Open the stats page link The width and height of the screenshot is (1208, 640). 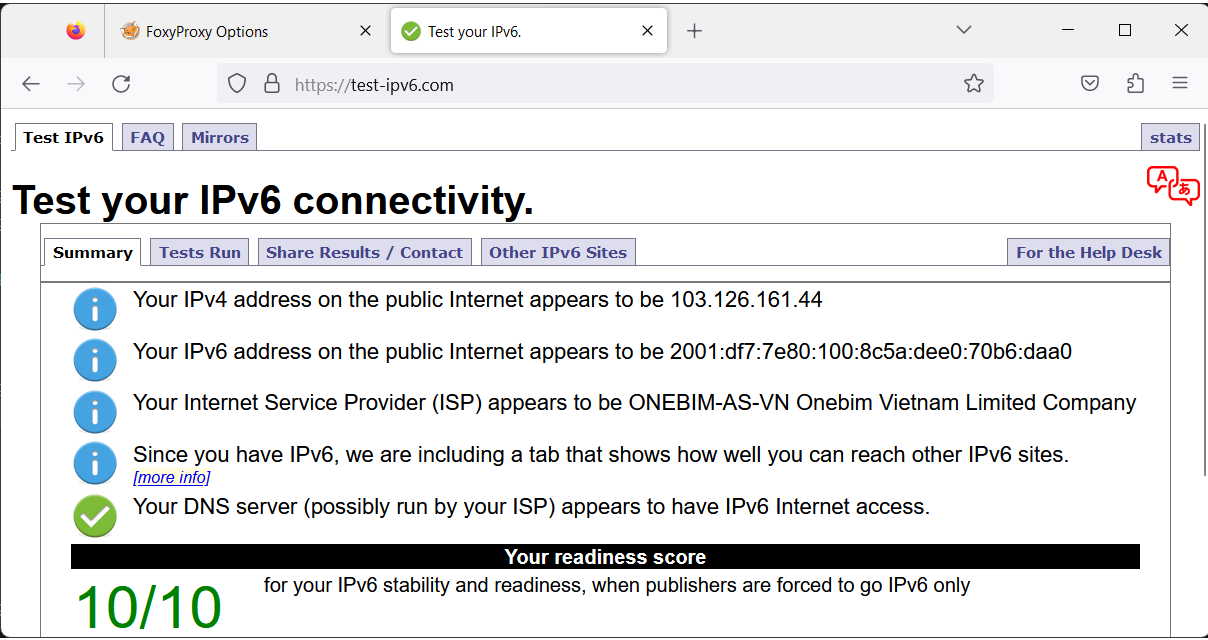pyautogui.click(x=1170, y=136)
